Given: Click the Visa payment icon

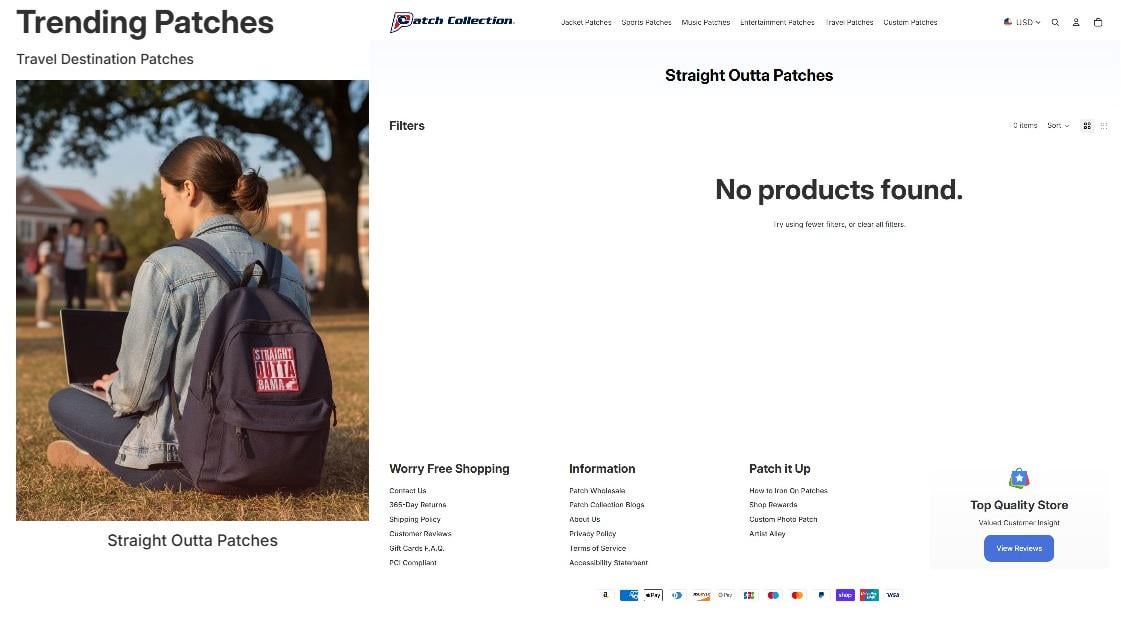Looking at the screenshot, I should click(893, 595).
